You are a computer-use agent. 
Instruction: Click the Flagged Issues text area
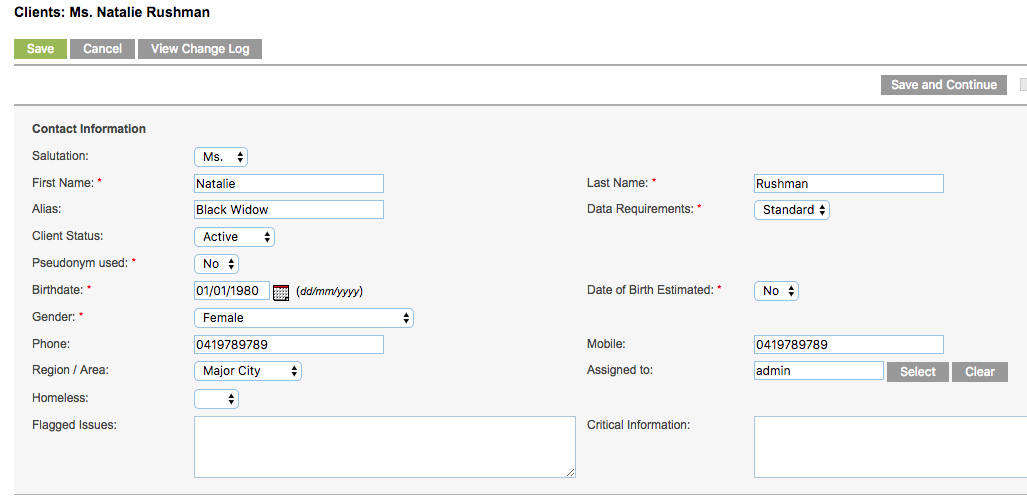tap(384, 447)
